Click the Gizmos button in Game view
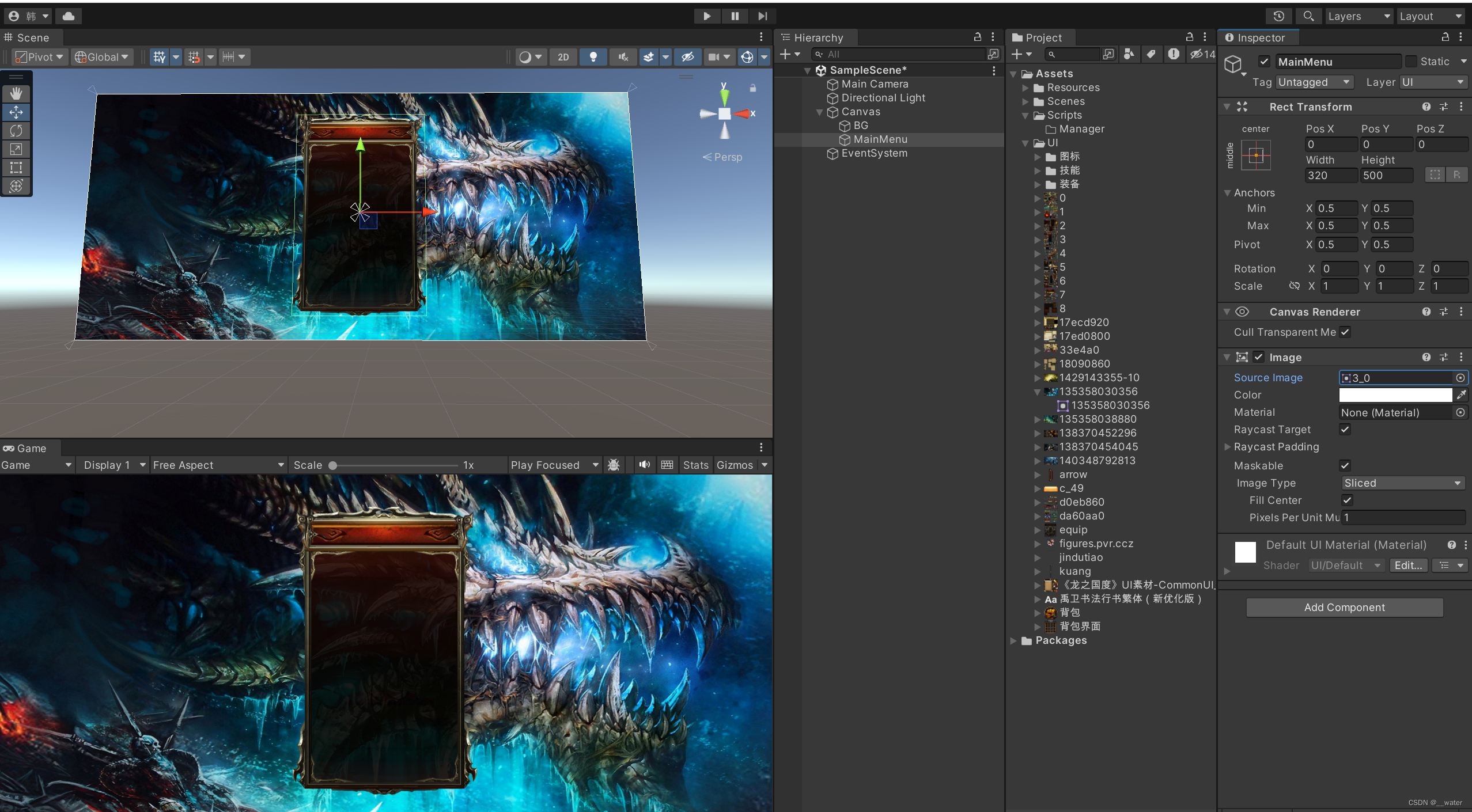Screen dimensions: 1472x812 735,465
